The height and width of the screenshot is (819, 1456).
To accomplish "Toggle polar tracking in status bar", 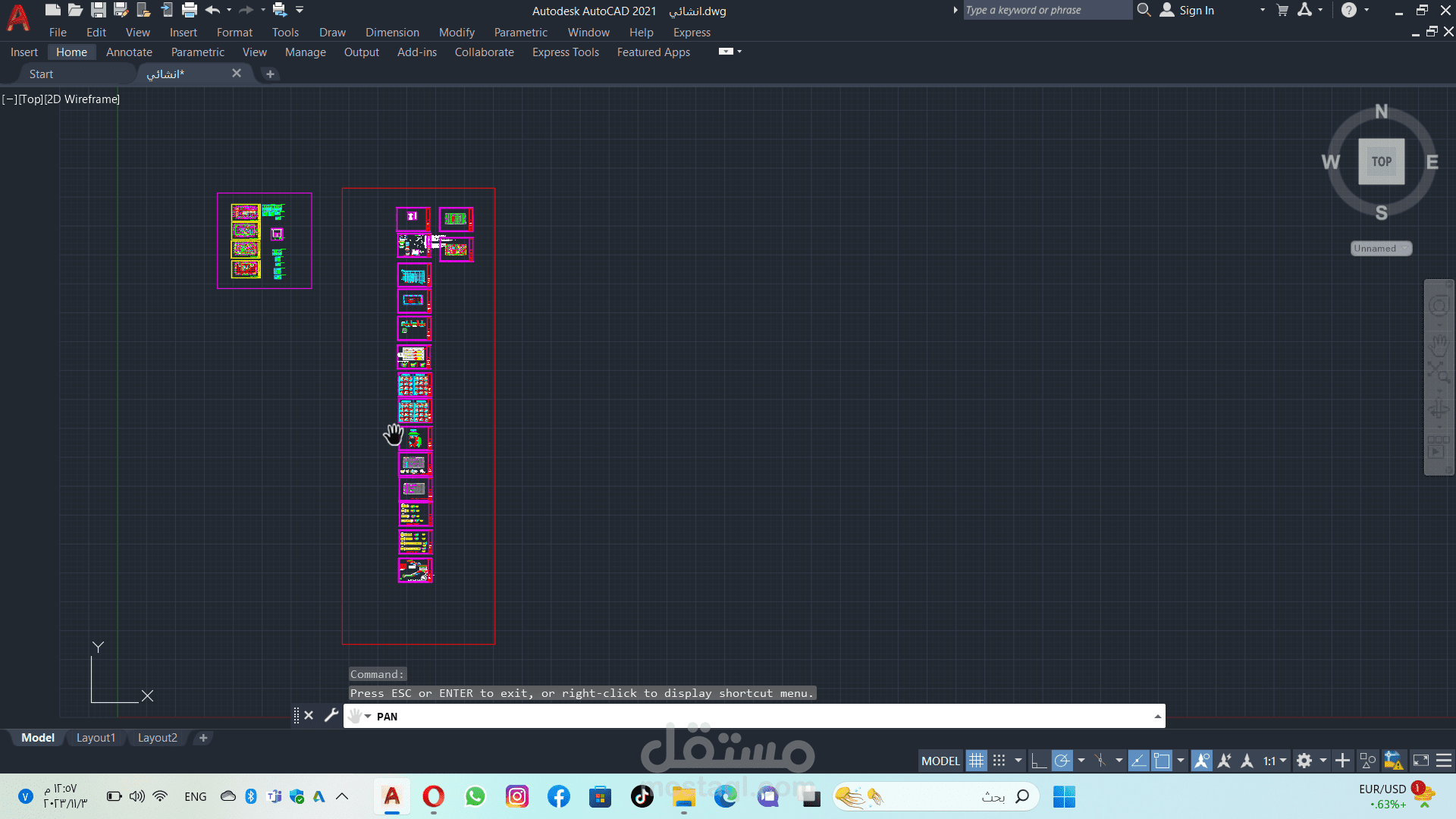I will click(1062, 761).
